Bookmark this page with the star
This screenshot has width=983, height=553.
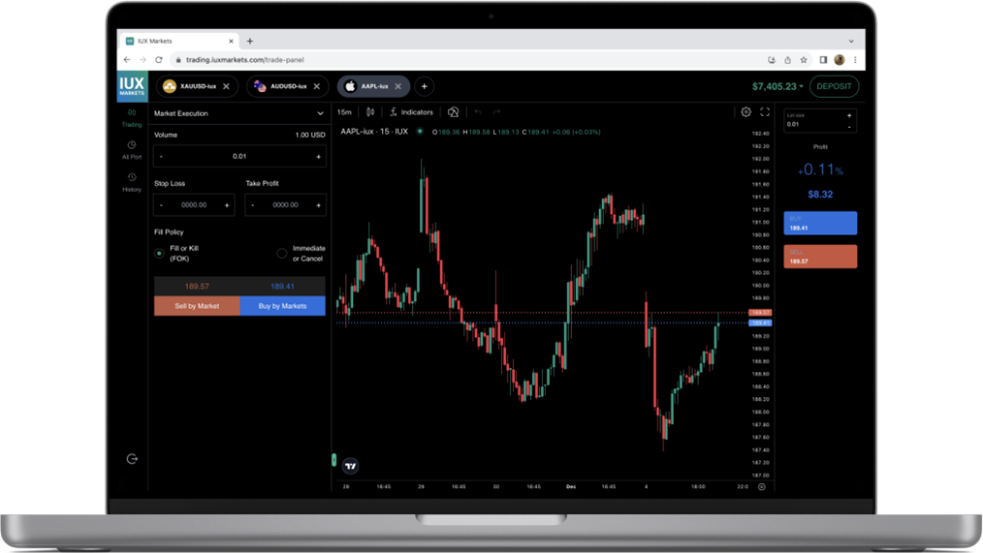pos(804,60)
